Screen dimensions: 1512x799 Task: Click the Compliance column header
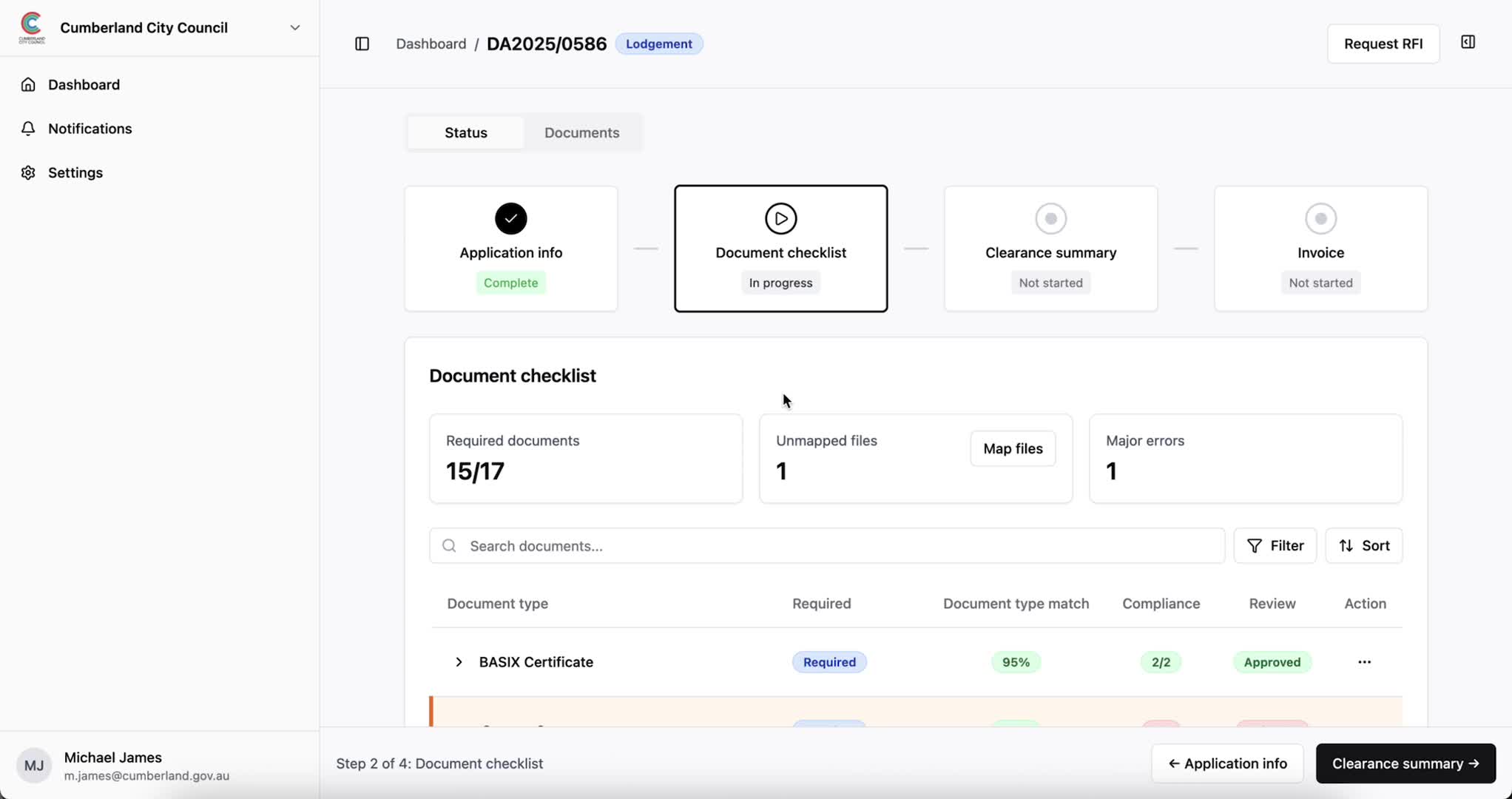click(x=1161, y=604)
